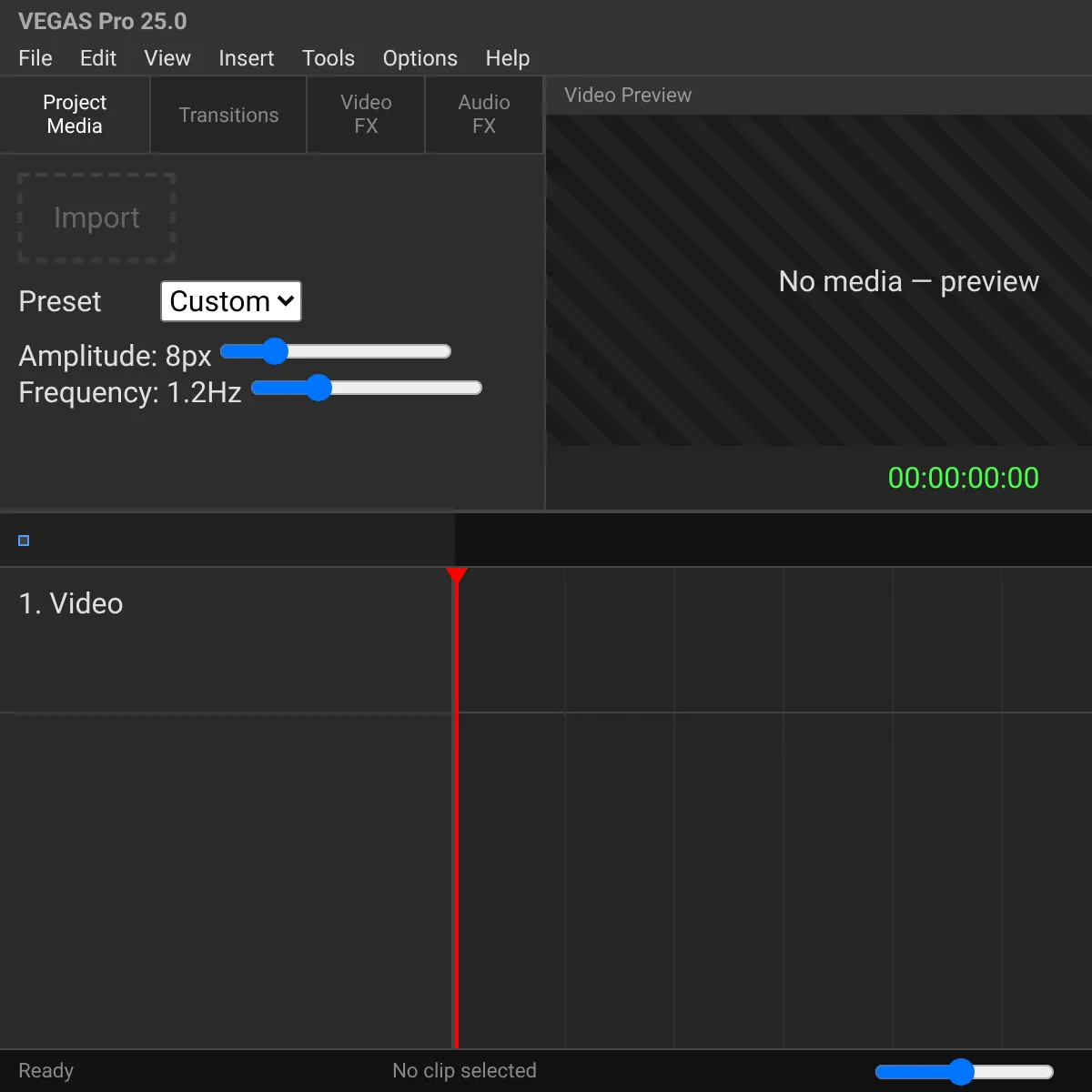Open the Edit menu

98,58
